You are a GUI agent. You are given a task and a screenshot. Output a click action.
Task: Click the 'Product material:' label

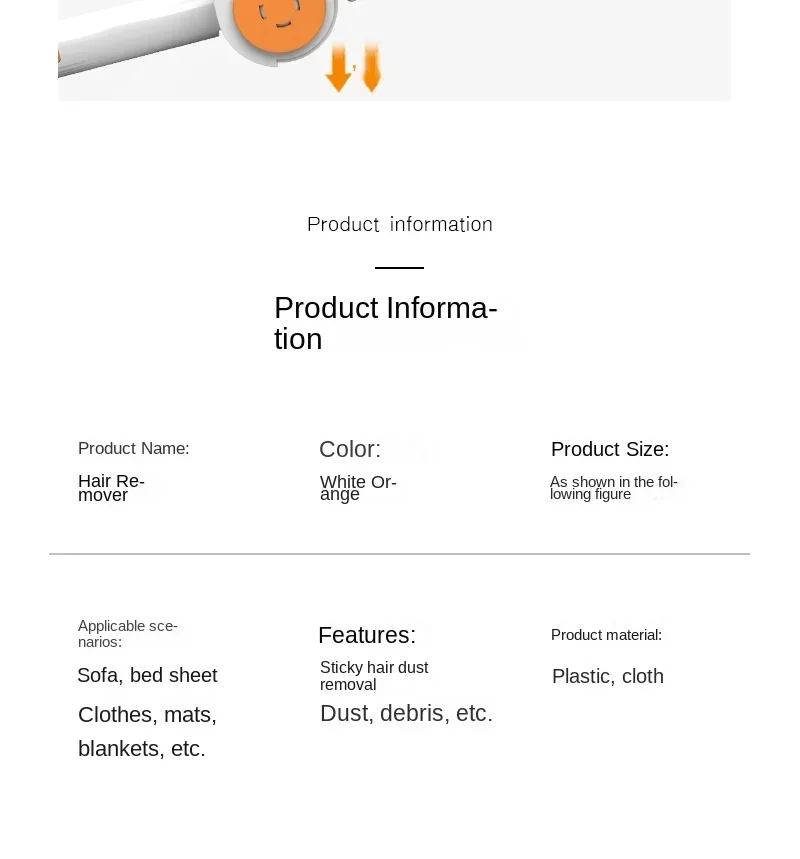coord(607,635)
